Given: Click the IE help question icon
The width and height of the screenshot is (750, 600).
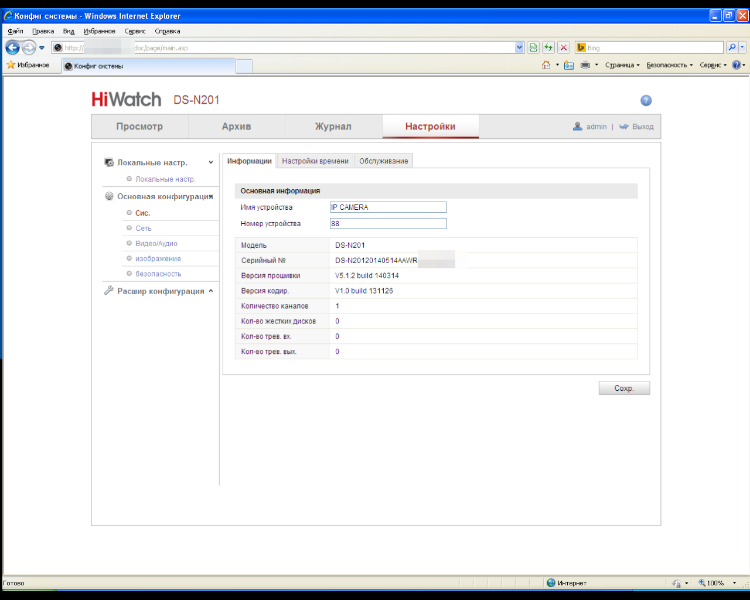Looking at the screenshot, I should pos(737,65).
